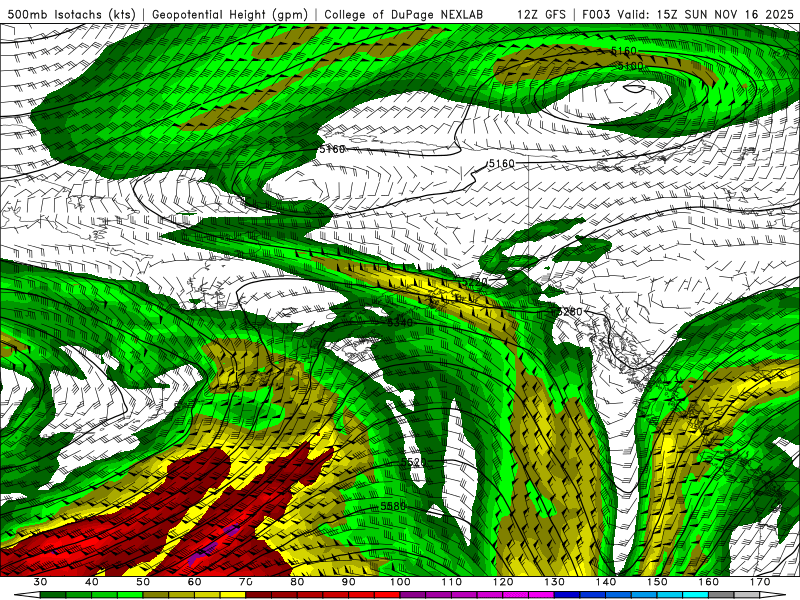800x600 pixels.
Task: Select the 50 knot legend label
Action: (x=143, y=582)
